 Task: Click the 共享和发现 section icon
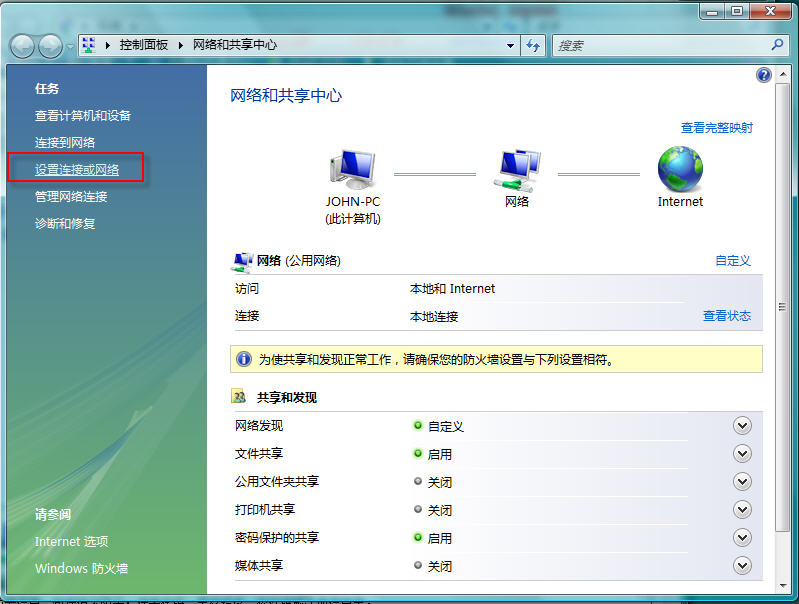(x=238, y=397)
